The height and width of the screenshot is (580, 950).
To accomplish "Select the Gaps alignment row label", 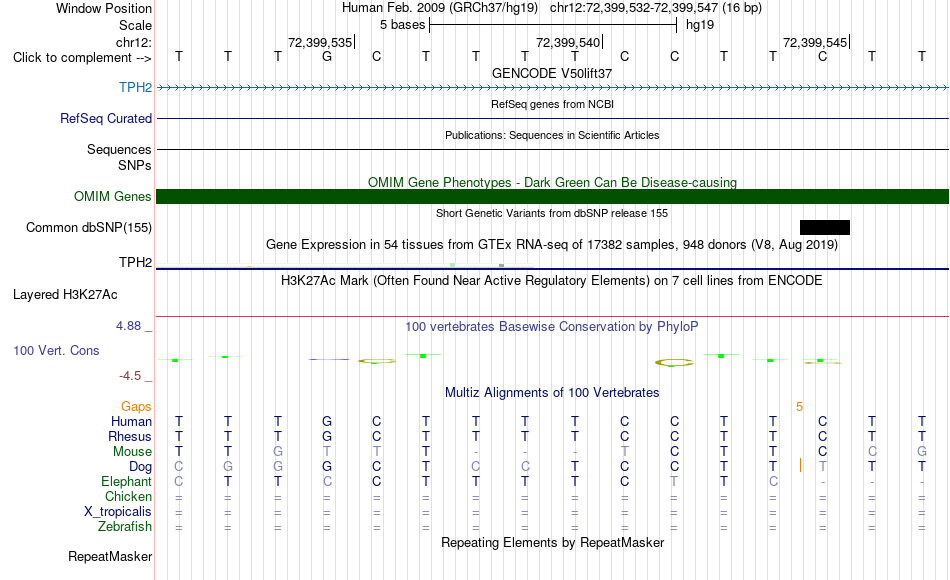I will (x=136, y=407).
